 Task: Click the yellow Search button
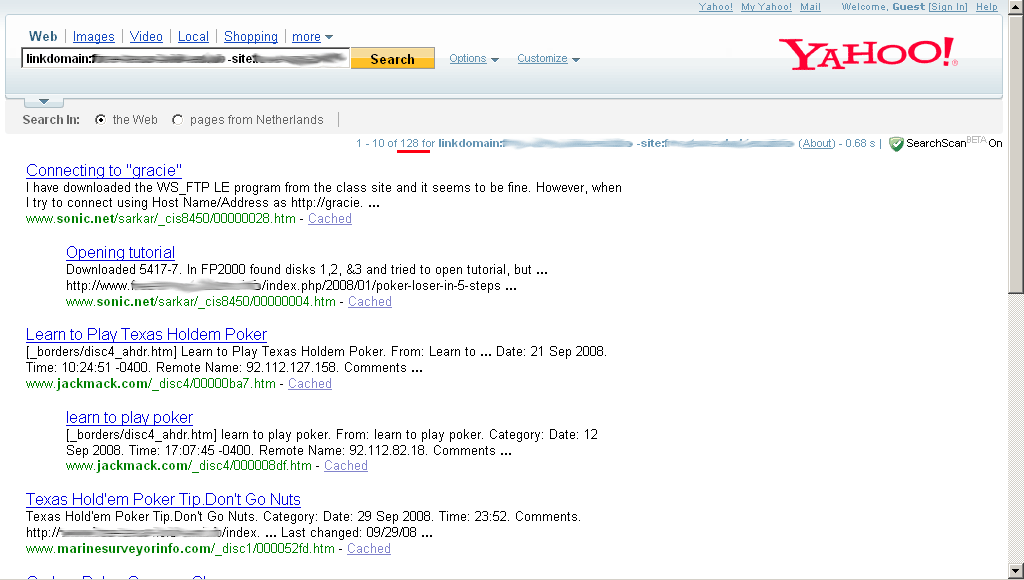pyautogui.click(x=392, y=58)
